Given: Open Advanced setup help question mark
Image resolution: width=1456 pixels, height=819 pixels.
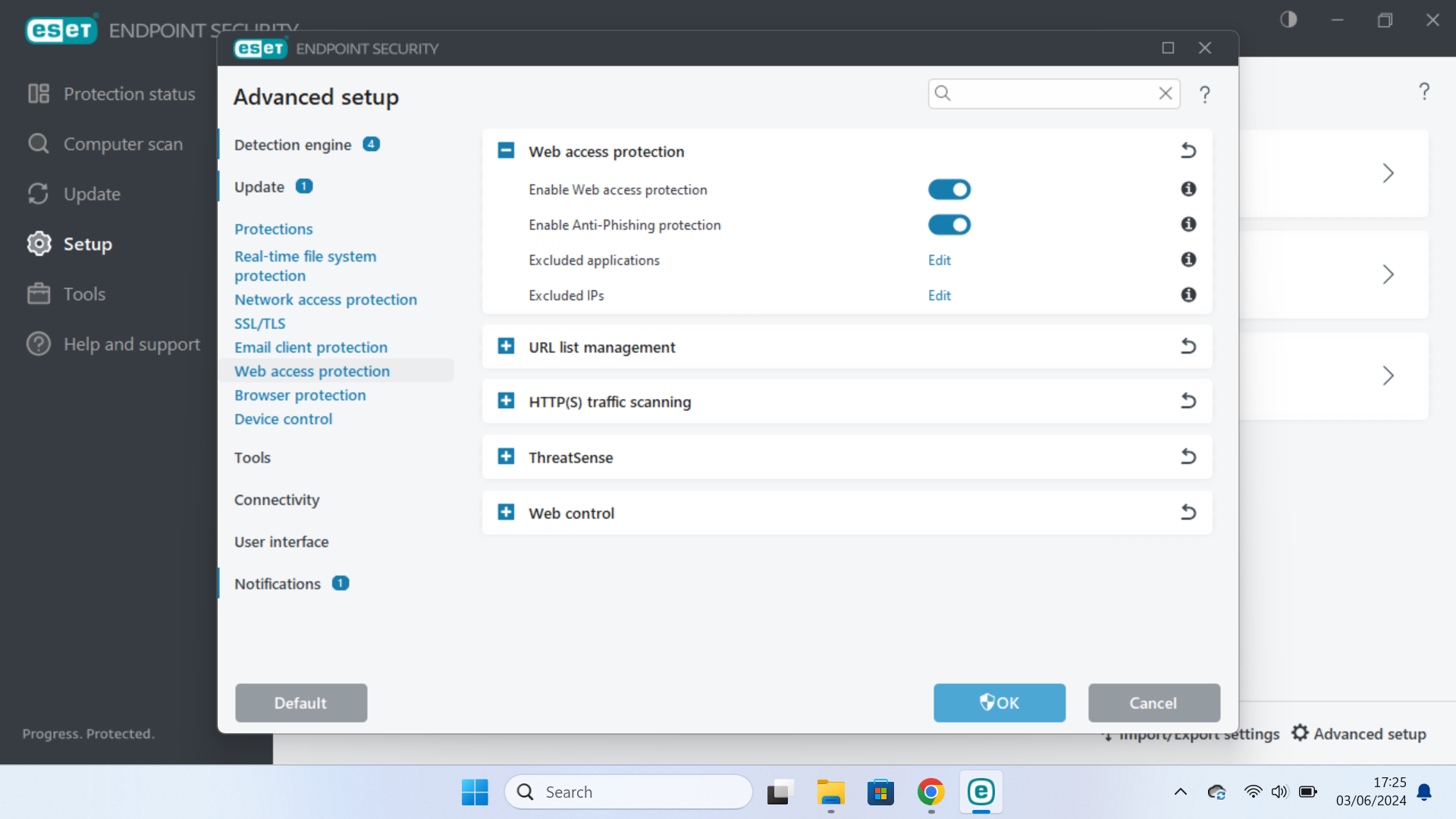Looking at the screenshot, I should [1204, 94].
